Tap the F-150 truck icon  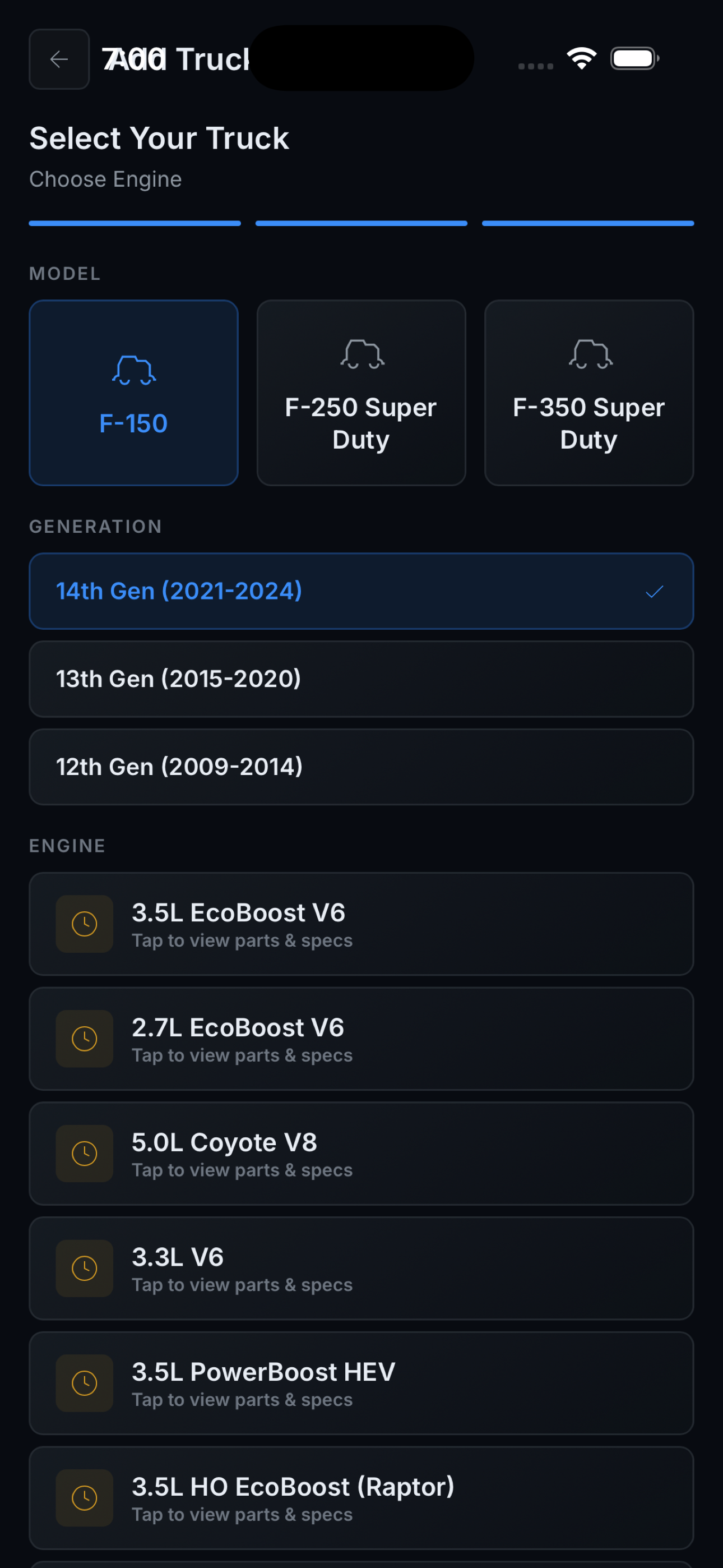coord(134,370)
